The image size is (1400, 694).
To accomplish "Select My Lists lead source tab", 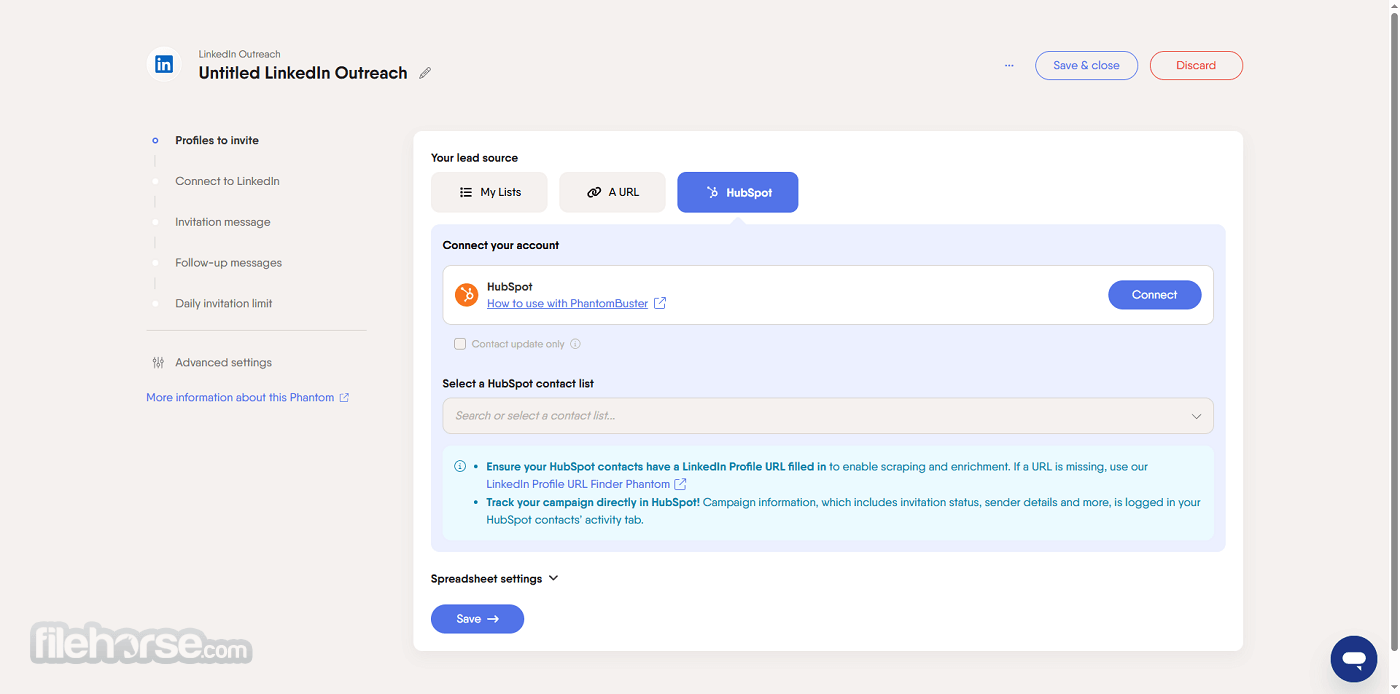I will coord(489,192).
